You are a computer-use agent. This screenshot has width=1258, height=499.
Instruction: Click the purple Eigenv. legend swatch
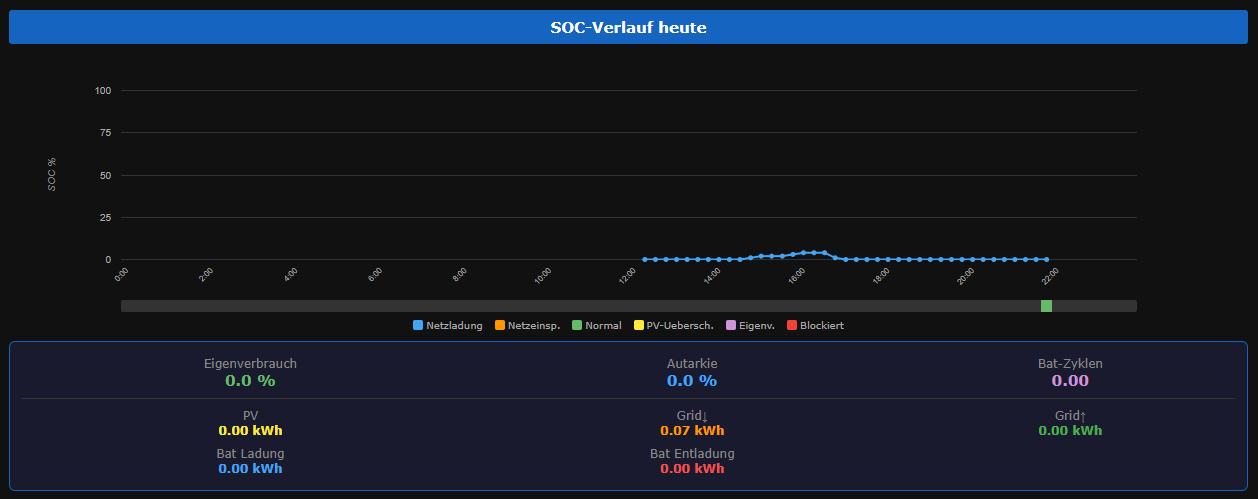[730, 325]
